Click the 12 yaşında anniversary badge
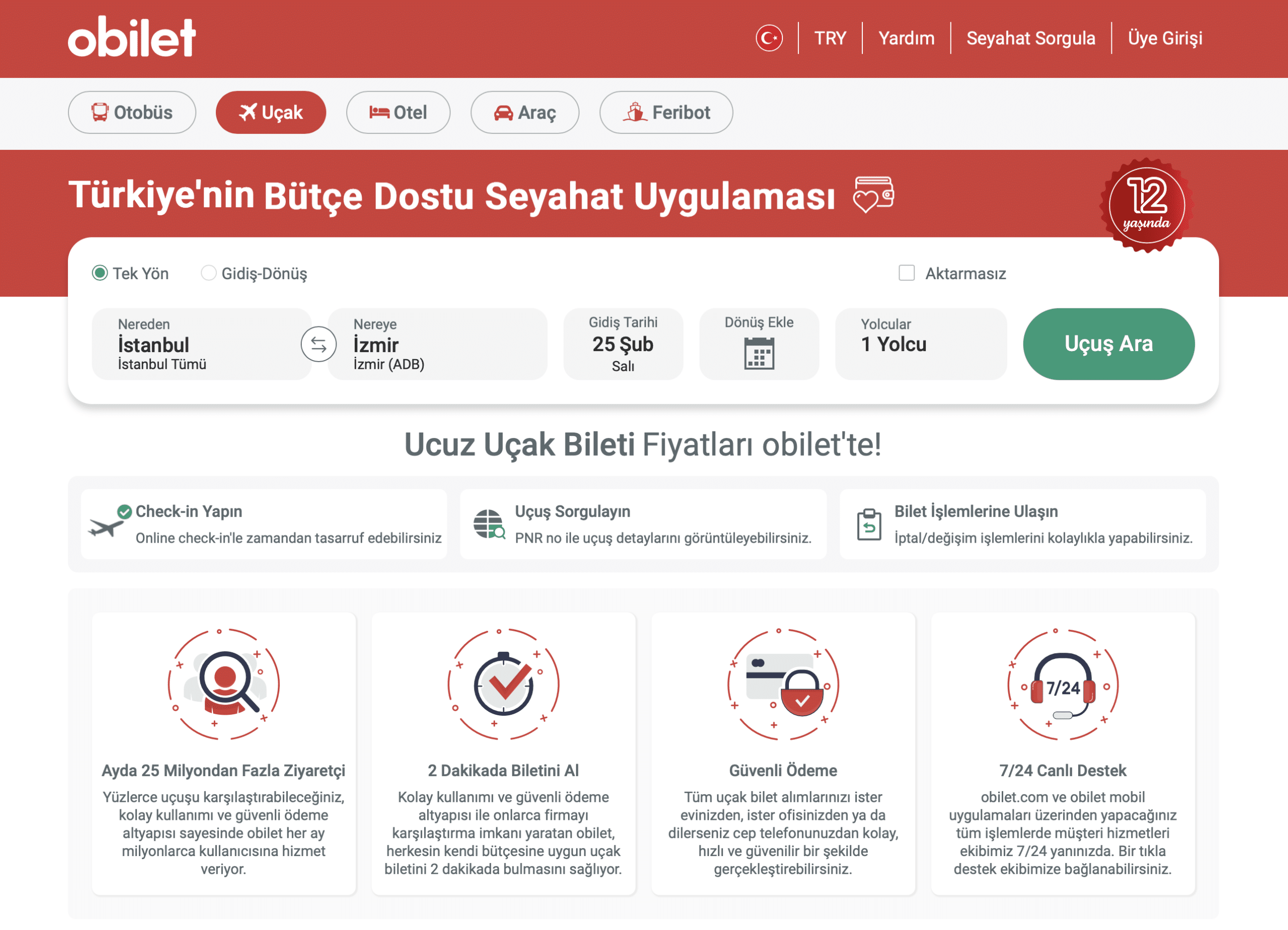 click(1147, 206)
